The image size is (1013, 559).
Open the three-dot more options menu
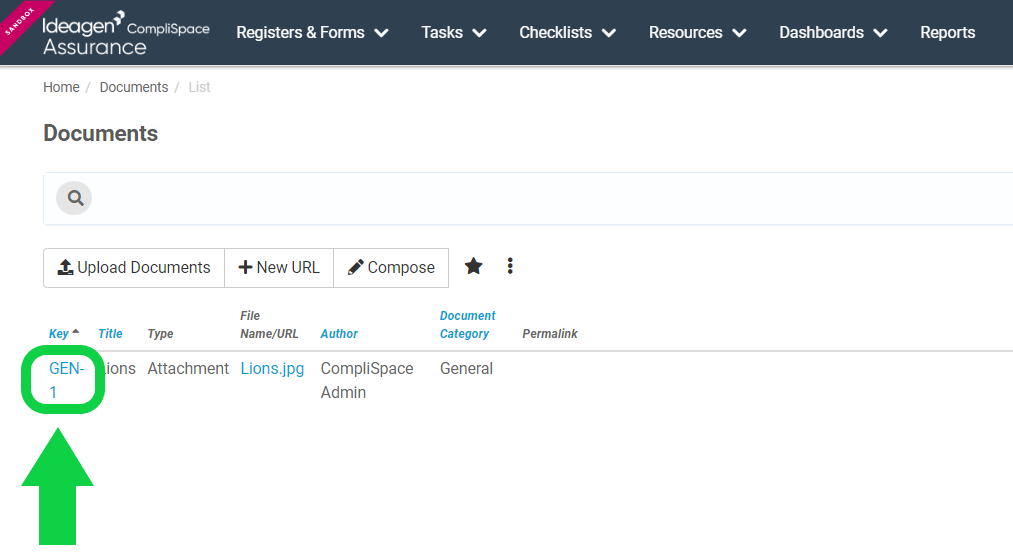(510, 266)
